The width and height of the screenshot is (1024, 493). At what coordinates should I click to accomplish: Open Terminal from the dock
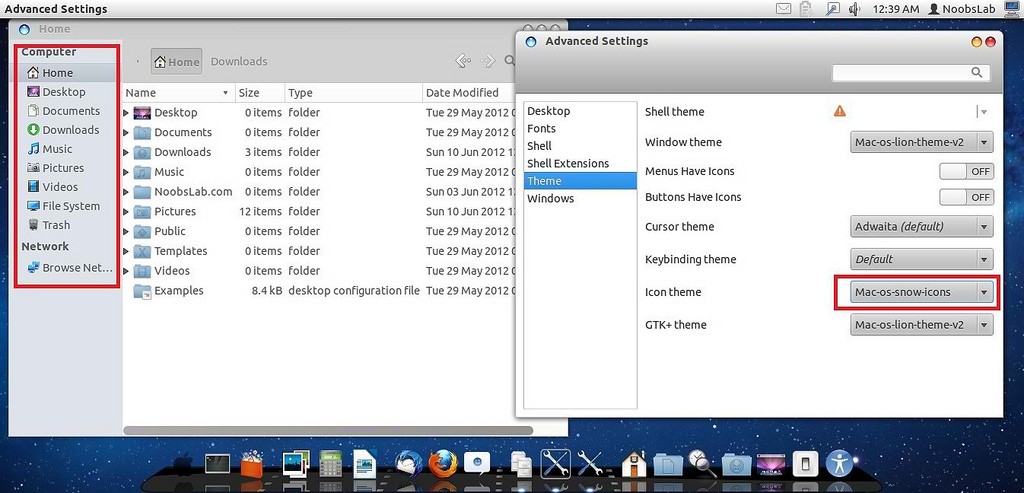click(x=217, y=464)
